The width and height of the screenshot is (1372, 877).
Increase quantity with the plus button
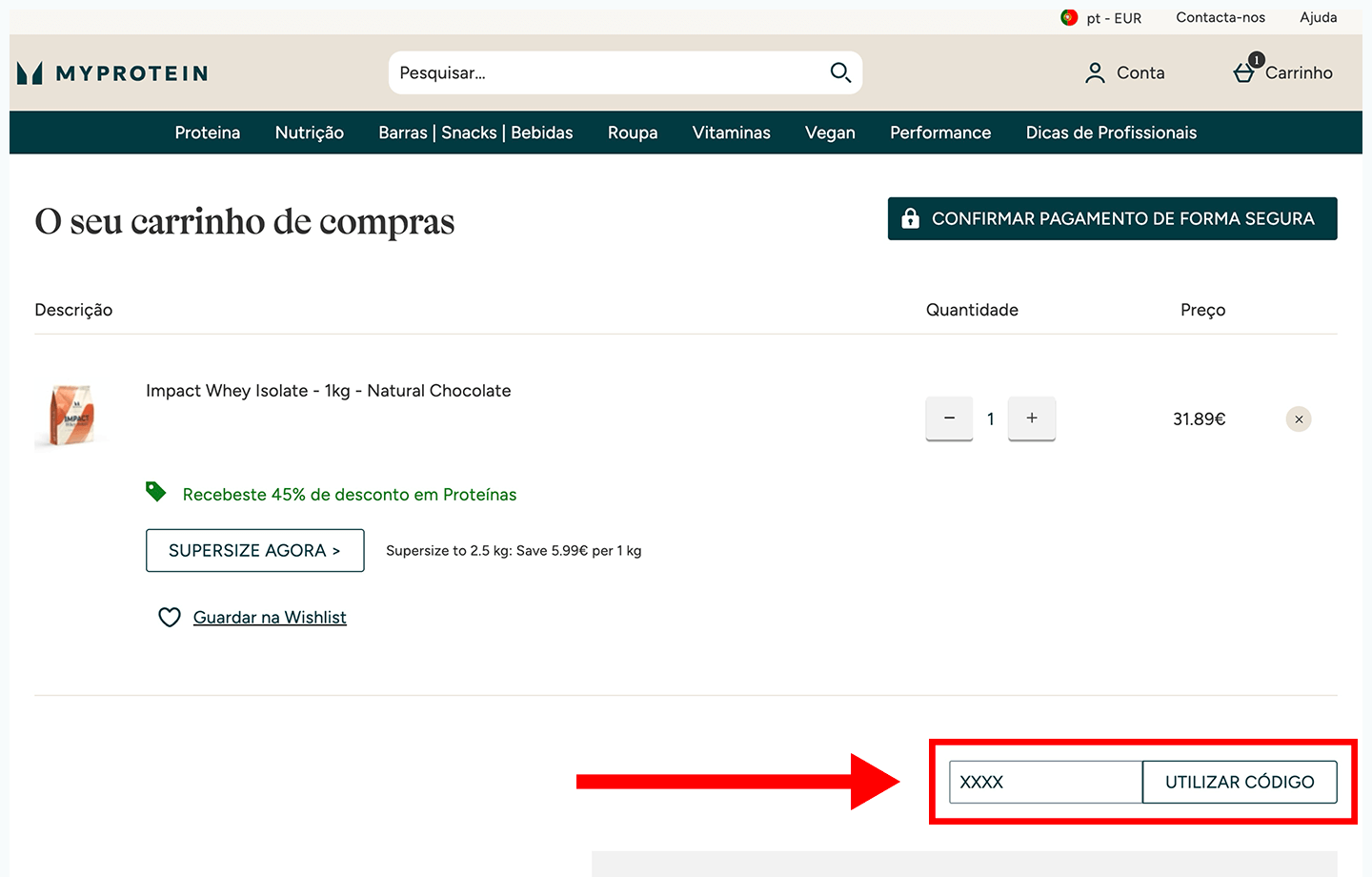tap(1031, 418)
